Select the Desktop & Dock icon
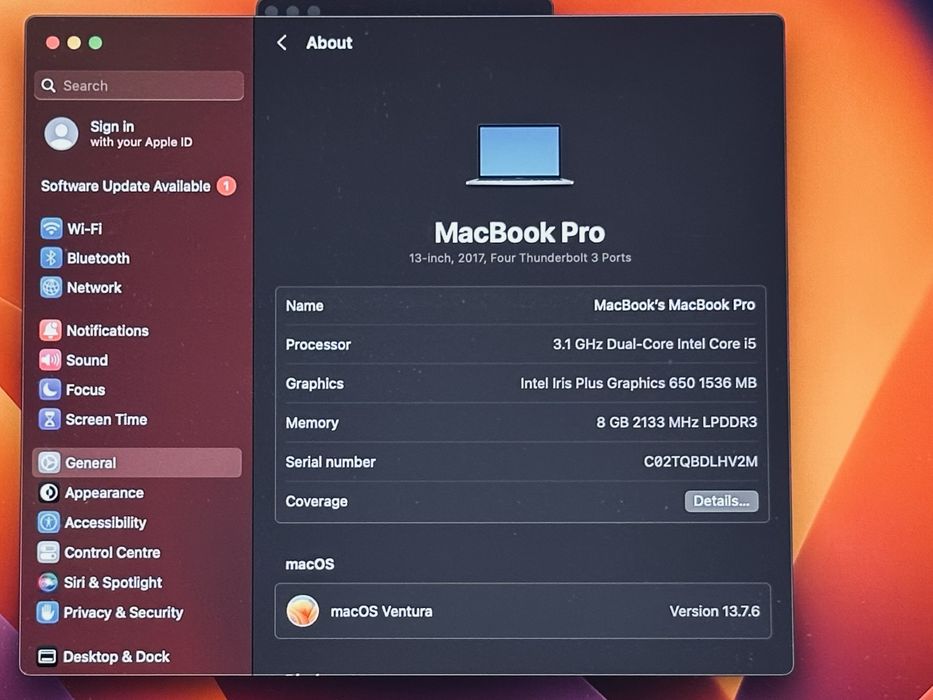 pos(47,657)
